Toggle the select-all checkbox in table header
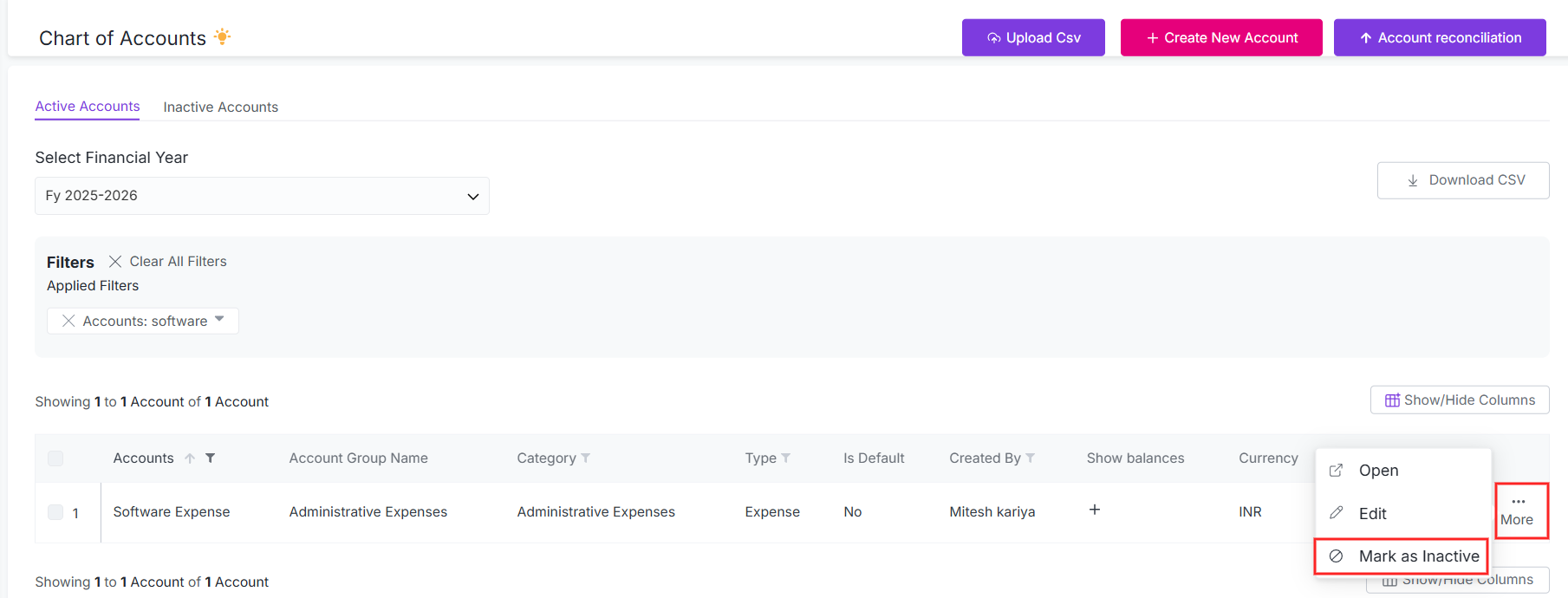 pyautogui.click(x=55, y=458)
